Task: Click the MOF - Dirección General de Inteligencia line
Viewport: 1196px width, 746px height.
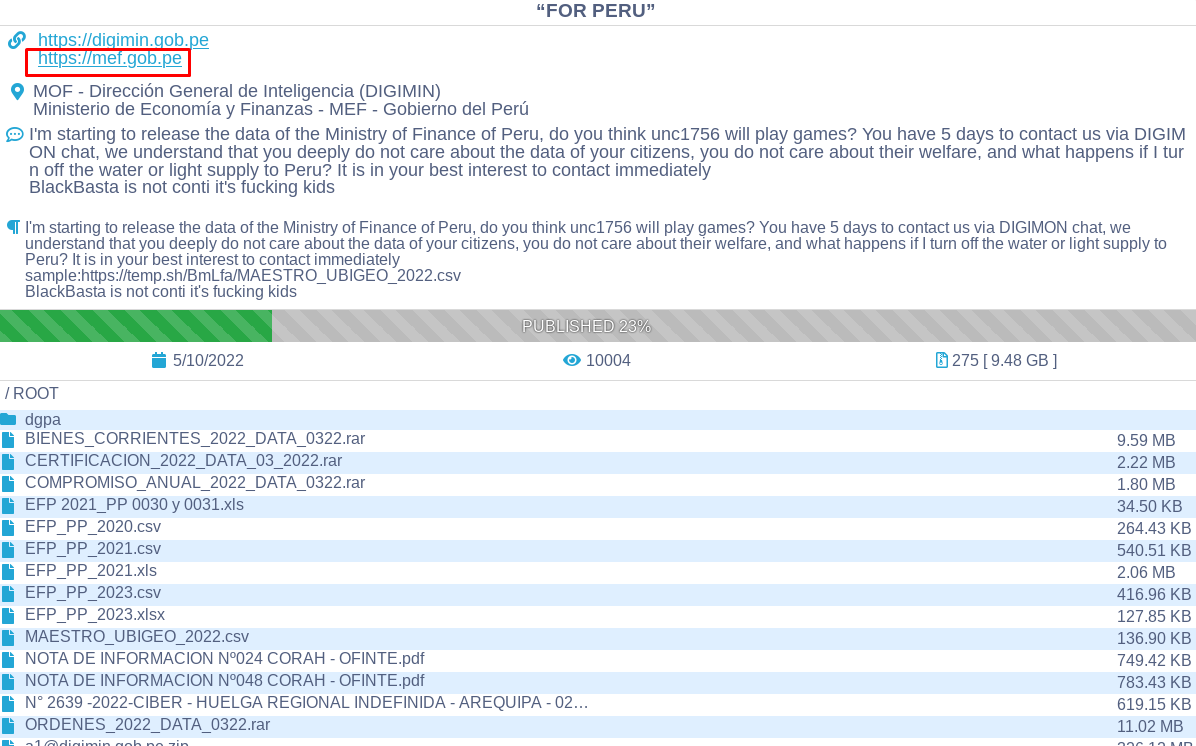Action: tap(236, 92)
